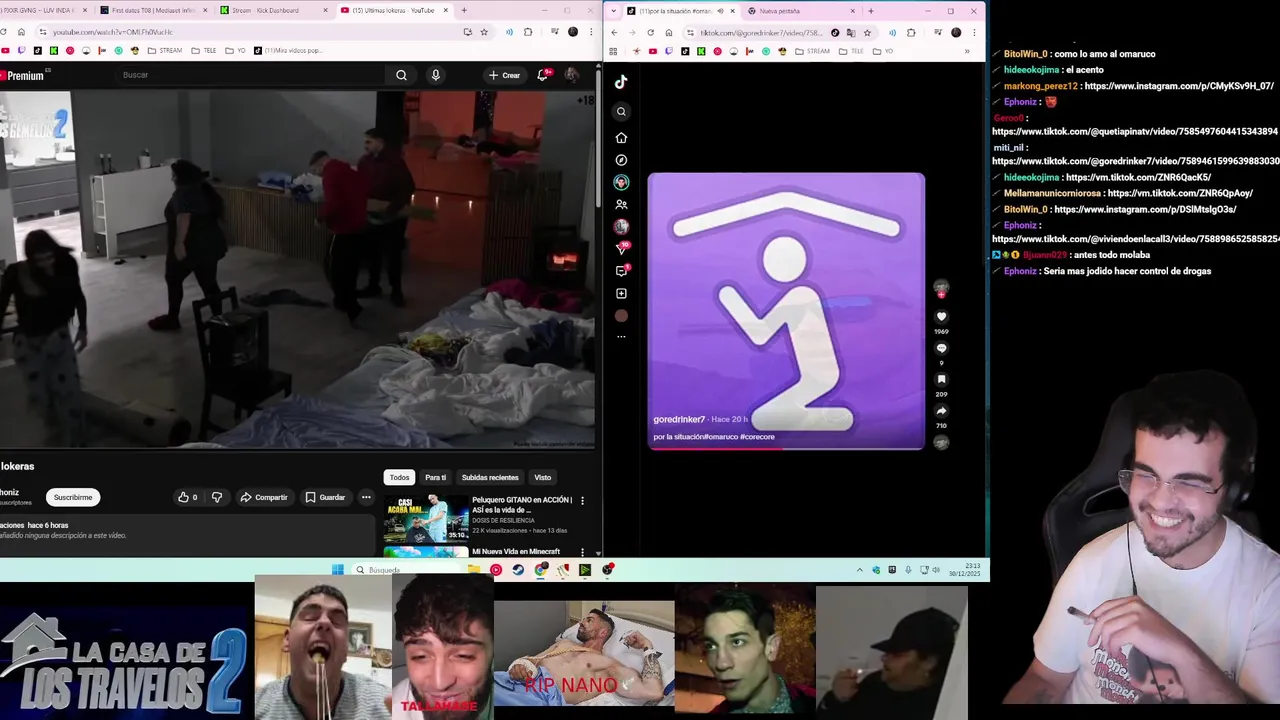This screenshot has width=1280, height=720.
Task: Click the YouTube Buscar search field
Action: pos(250,75)
